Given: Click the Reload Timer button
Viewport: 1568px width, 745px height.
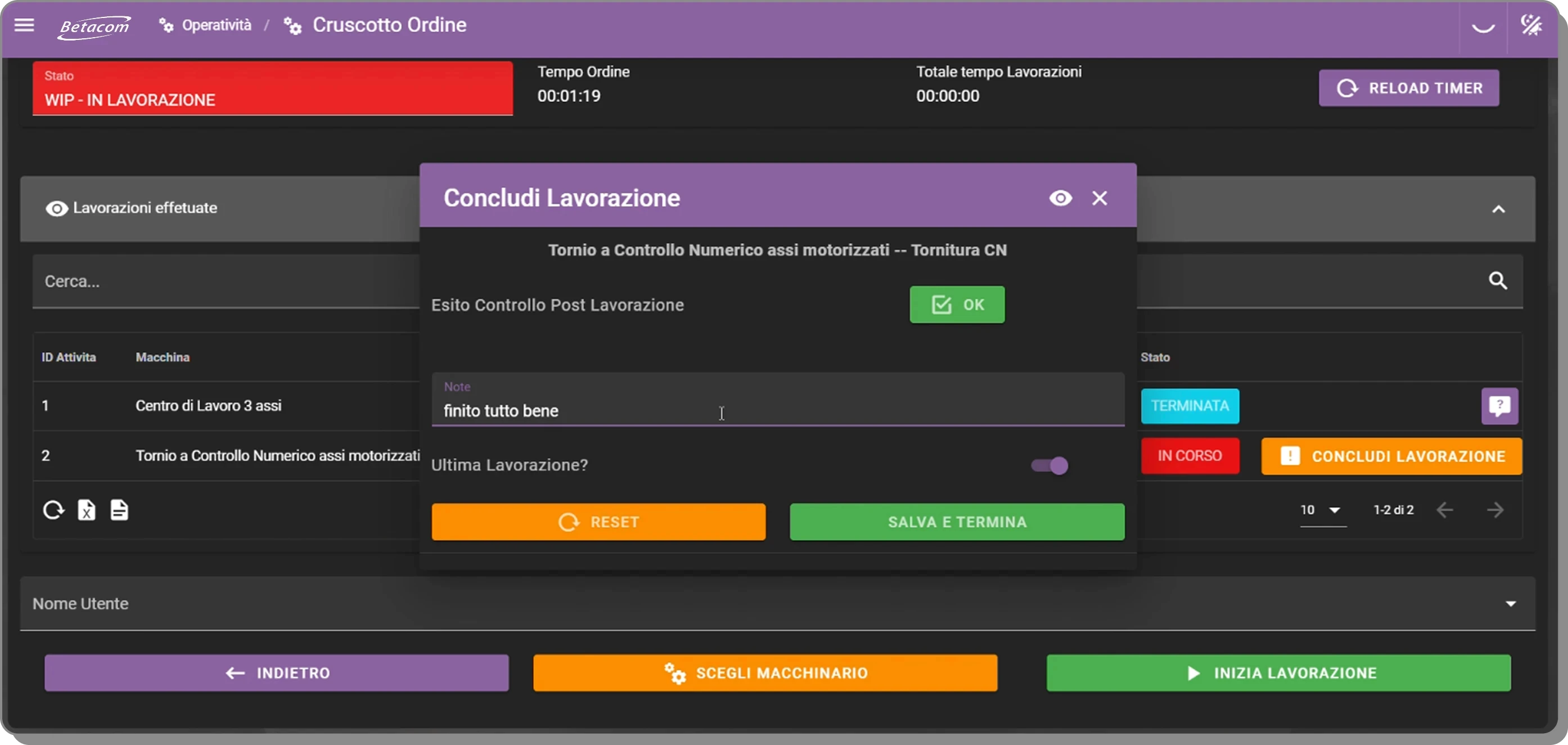Looking at the screenshot, I should (1408, 88).
